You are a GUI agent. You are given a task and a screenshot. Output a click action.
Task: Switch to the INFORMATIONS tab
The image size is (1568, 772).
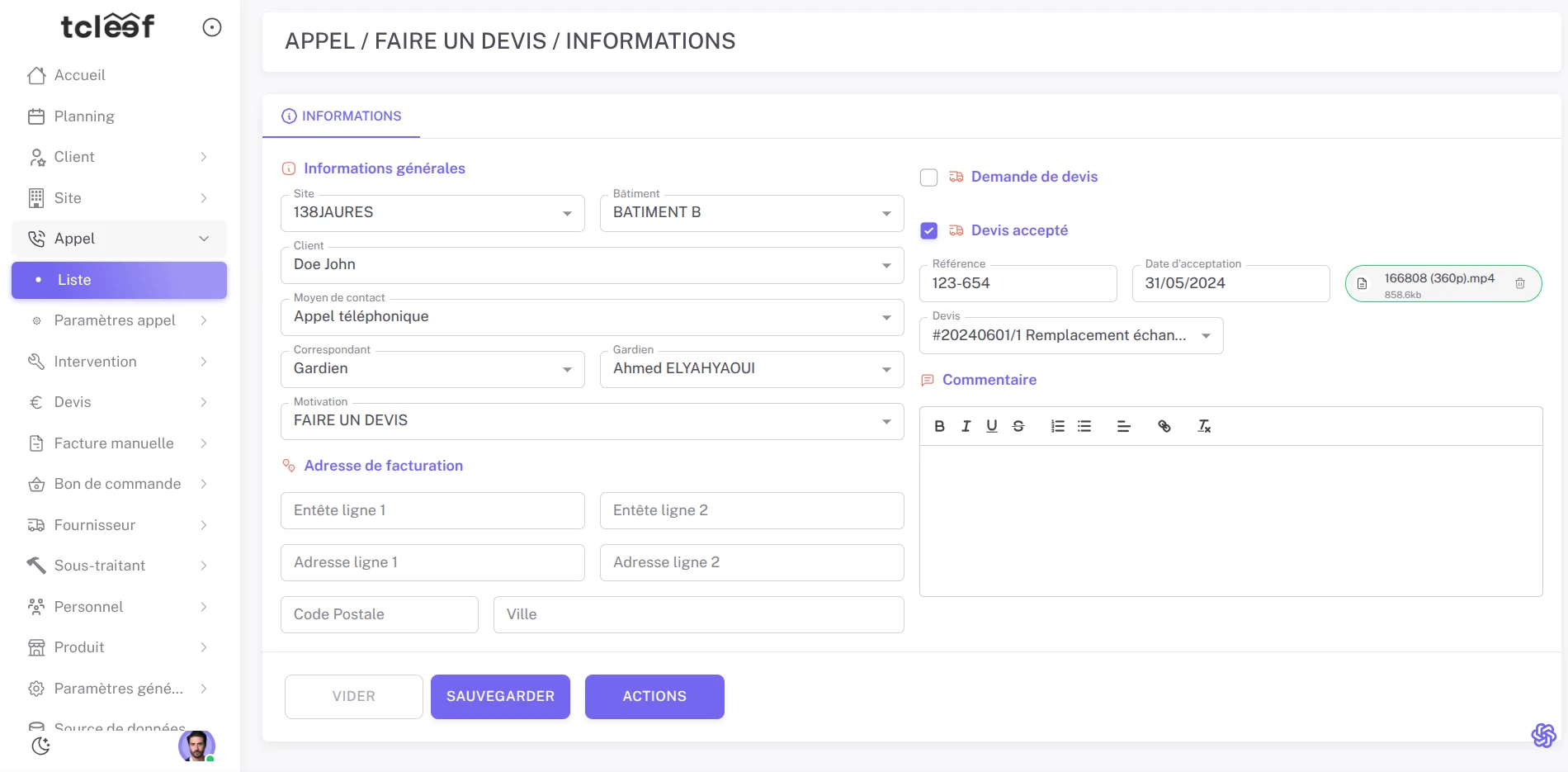pos(350,116)
